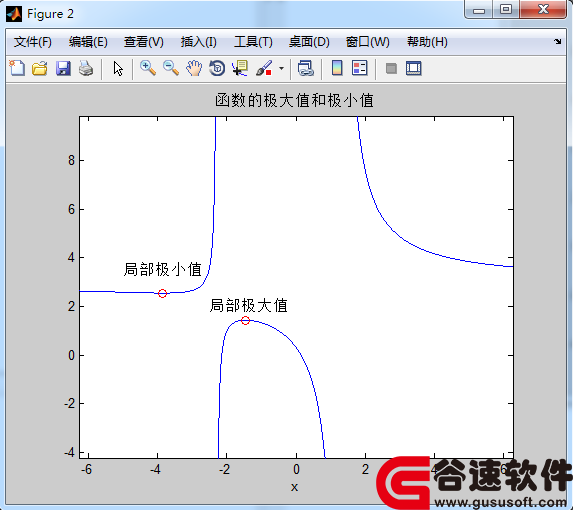Viewport: 573px width, 510px height.
Task: Activate the Zoom In magnifier tool
Action: coord(148,68)
